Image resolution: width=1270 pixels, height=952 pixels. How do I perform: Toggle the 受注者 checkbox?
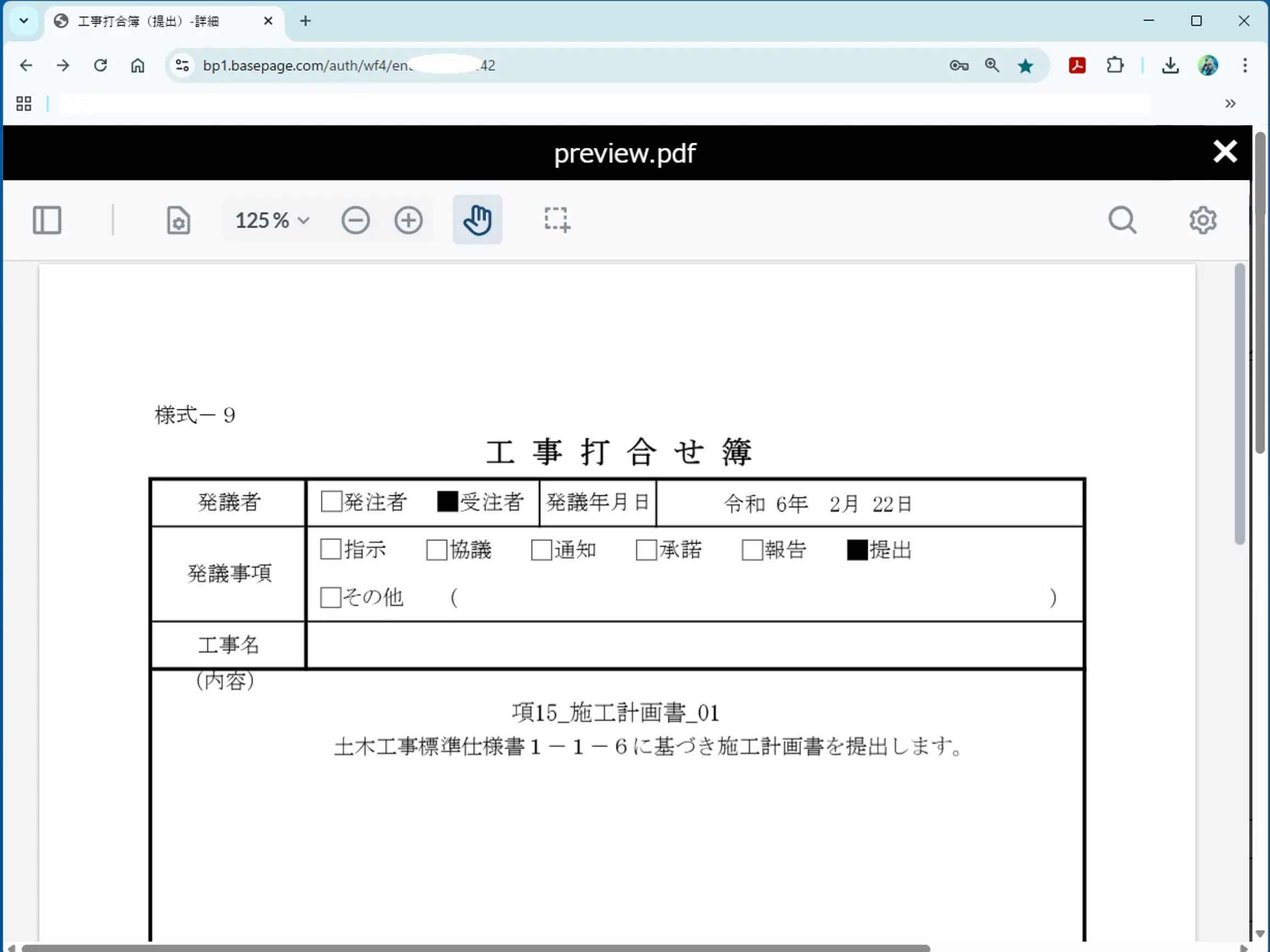[447, 501]
